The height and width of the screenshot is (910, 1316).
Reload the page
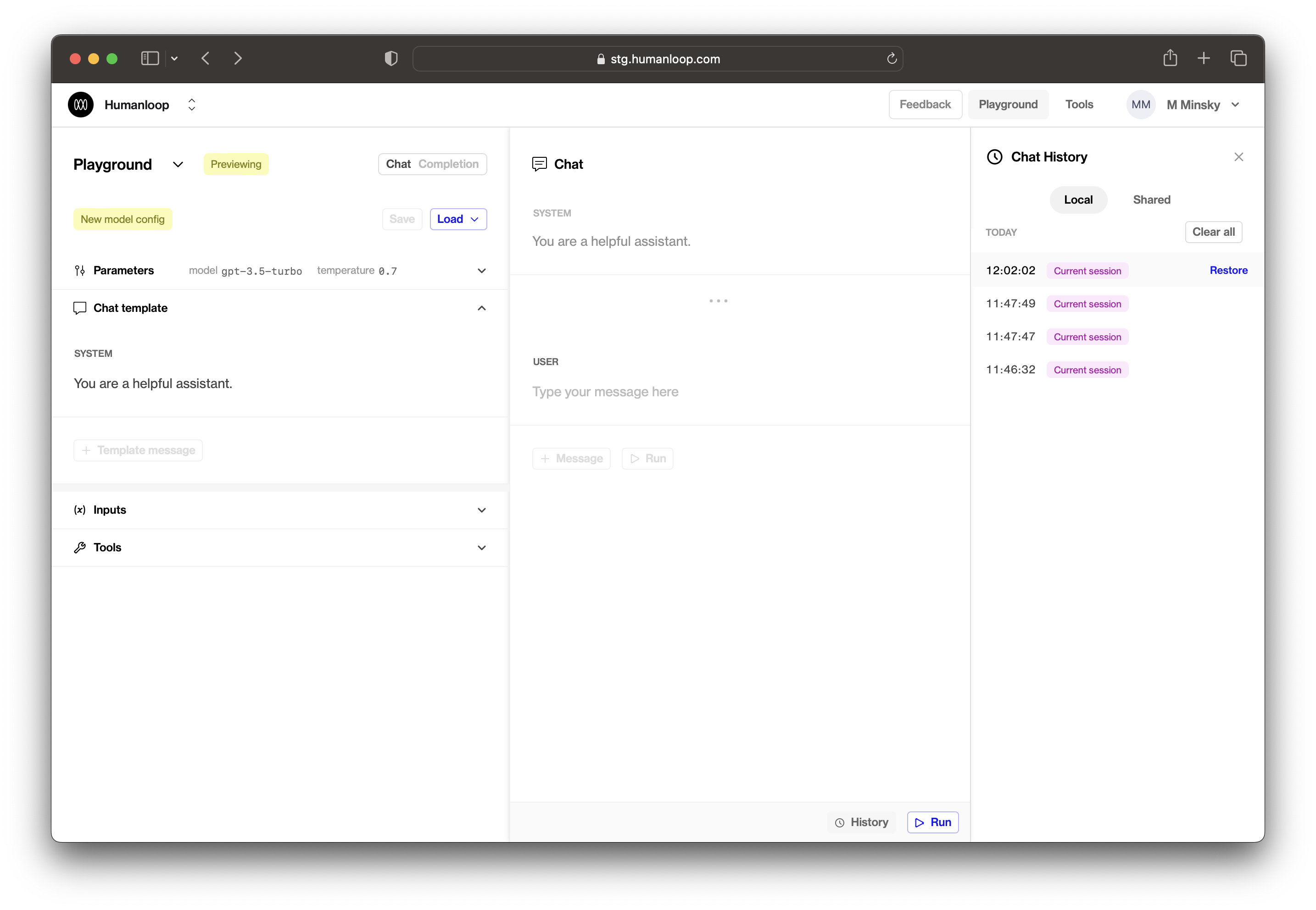[x=892, y=59]
